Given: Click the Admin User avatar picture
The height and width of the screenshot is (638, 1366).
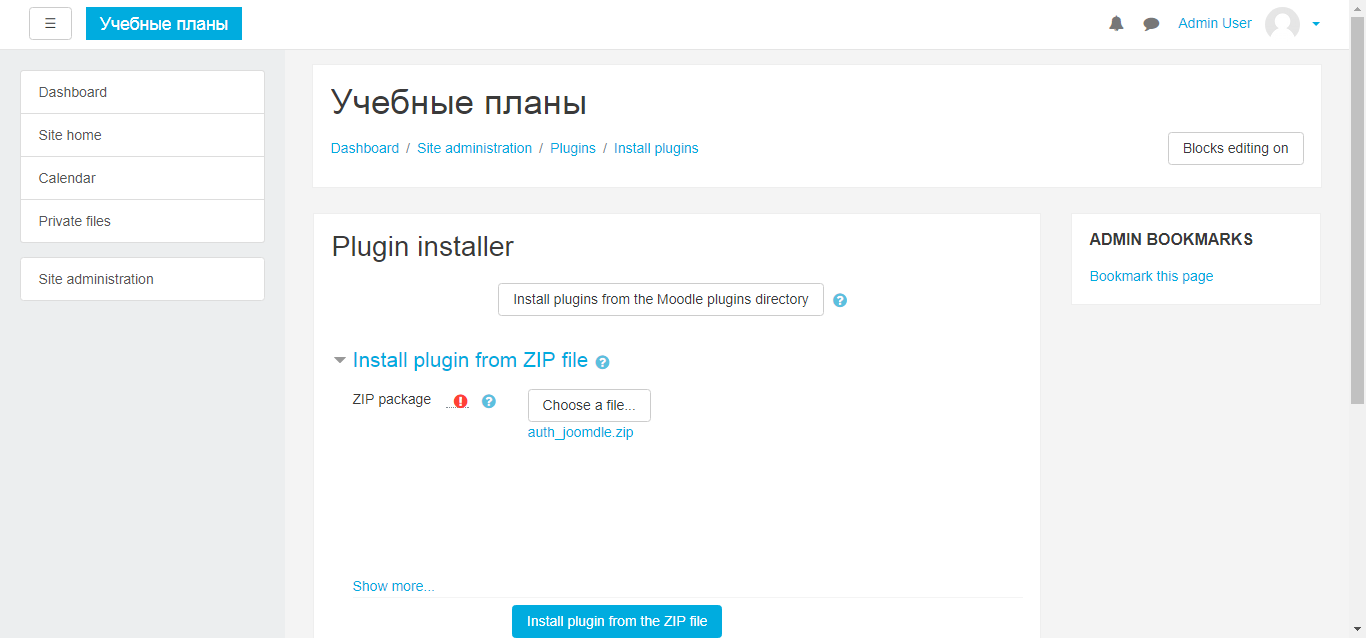Looking at the screenshot, I should [1282, 24].
